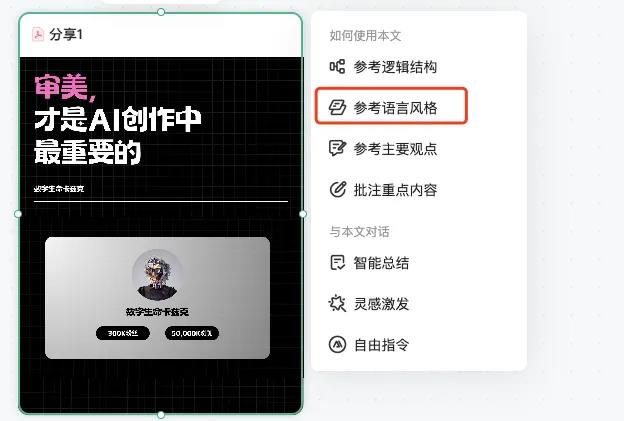Click the PDF file icon next to 分享1
Image resolution: width=624 pixels, height=421 pixels.
pyautogui.click(x=38, y=34)
